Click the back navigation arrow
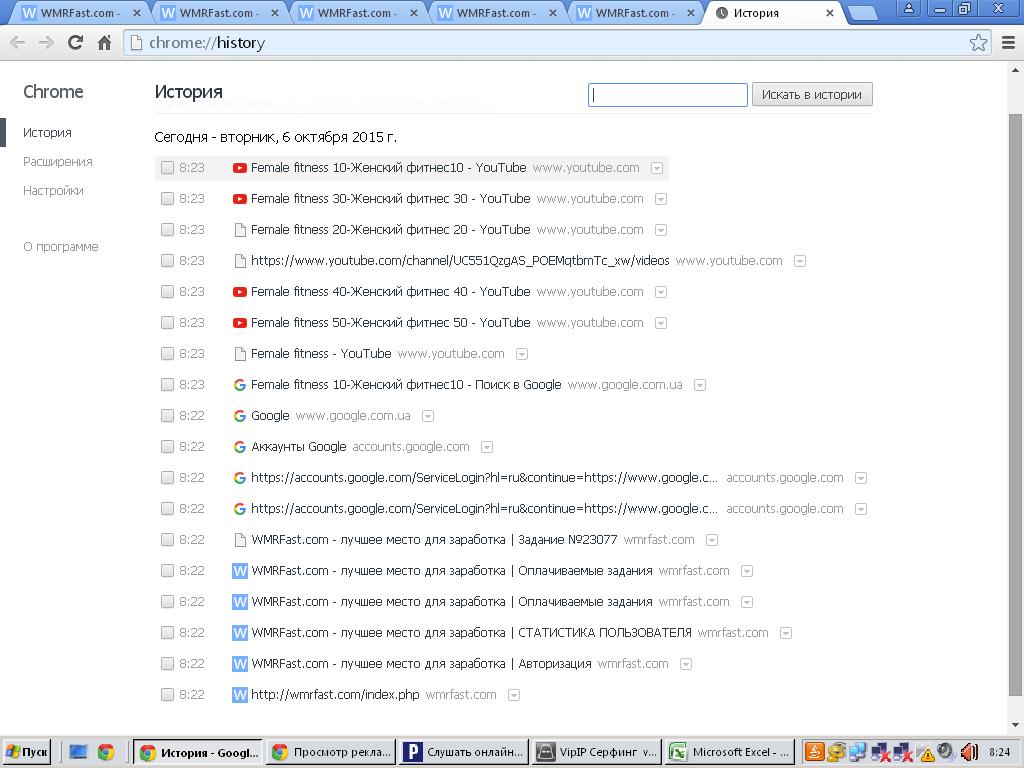The width and height of the screenshot is (1024, 768). tap(18, 42)
